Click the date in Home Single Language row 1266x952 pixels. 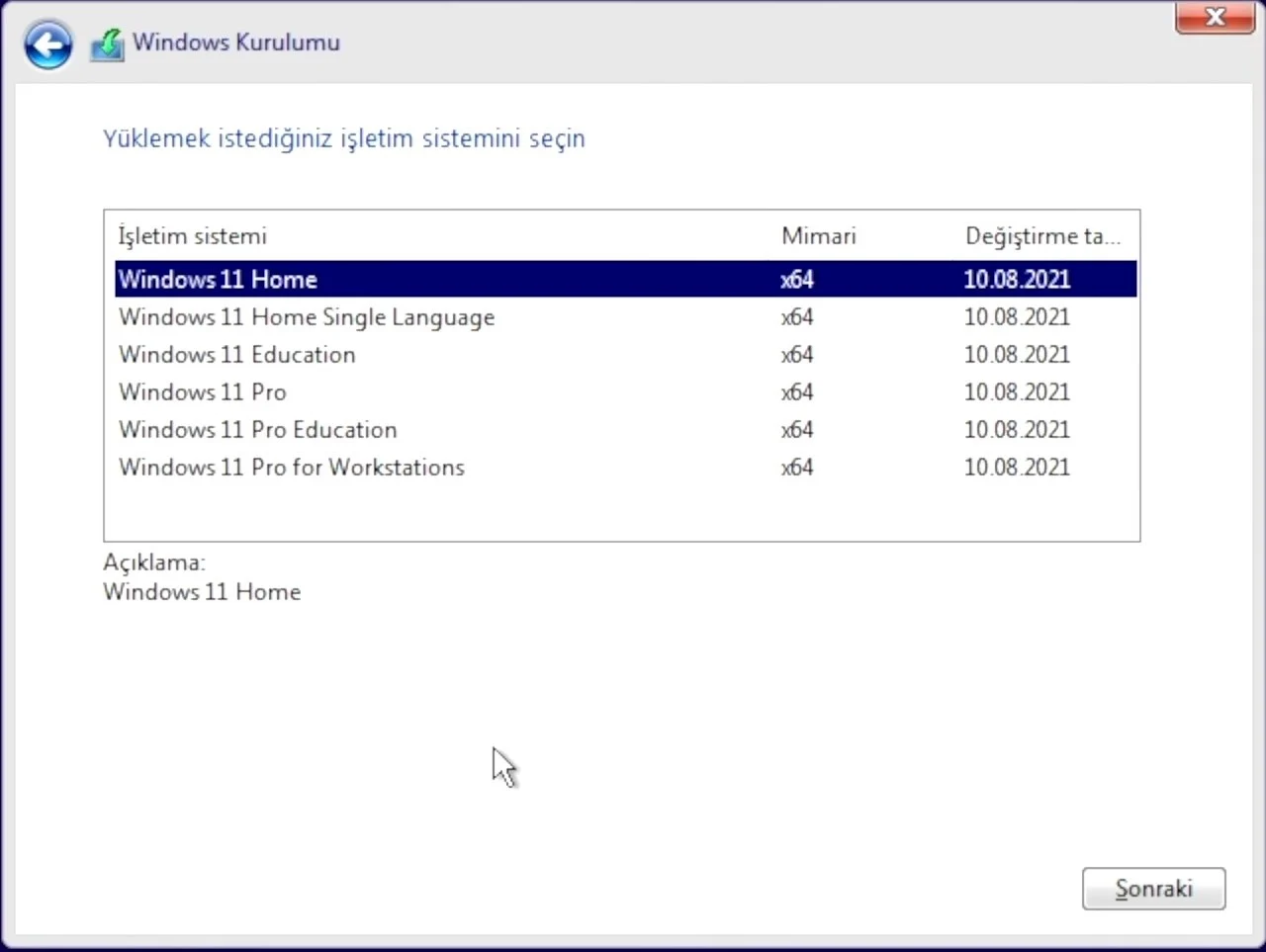[x=1017, y=316]
